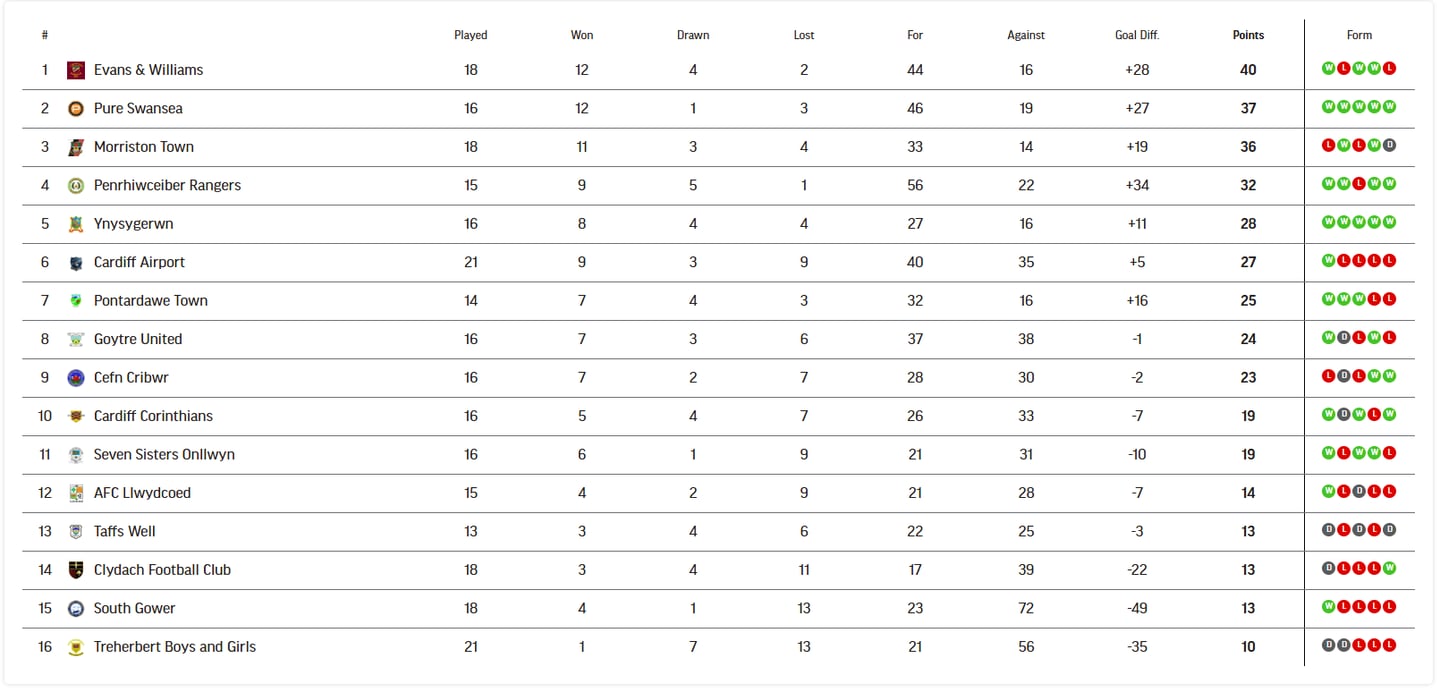
Task: Click first form result for Evans & Williams
Action: (x=1329, y=69)
